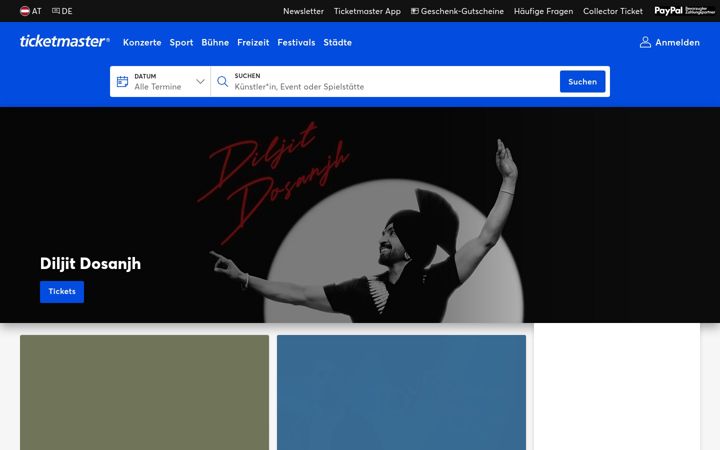Open the Diljit Dosanjh hero banner image
The width and height of the screenshot is (720, 450).
point(360,215)
